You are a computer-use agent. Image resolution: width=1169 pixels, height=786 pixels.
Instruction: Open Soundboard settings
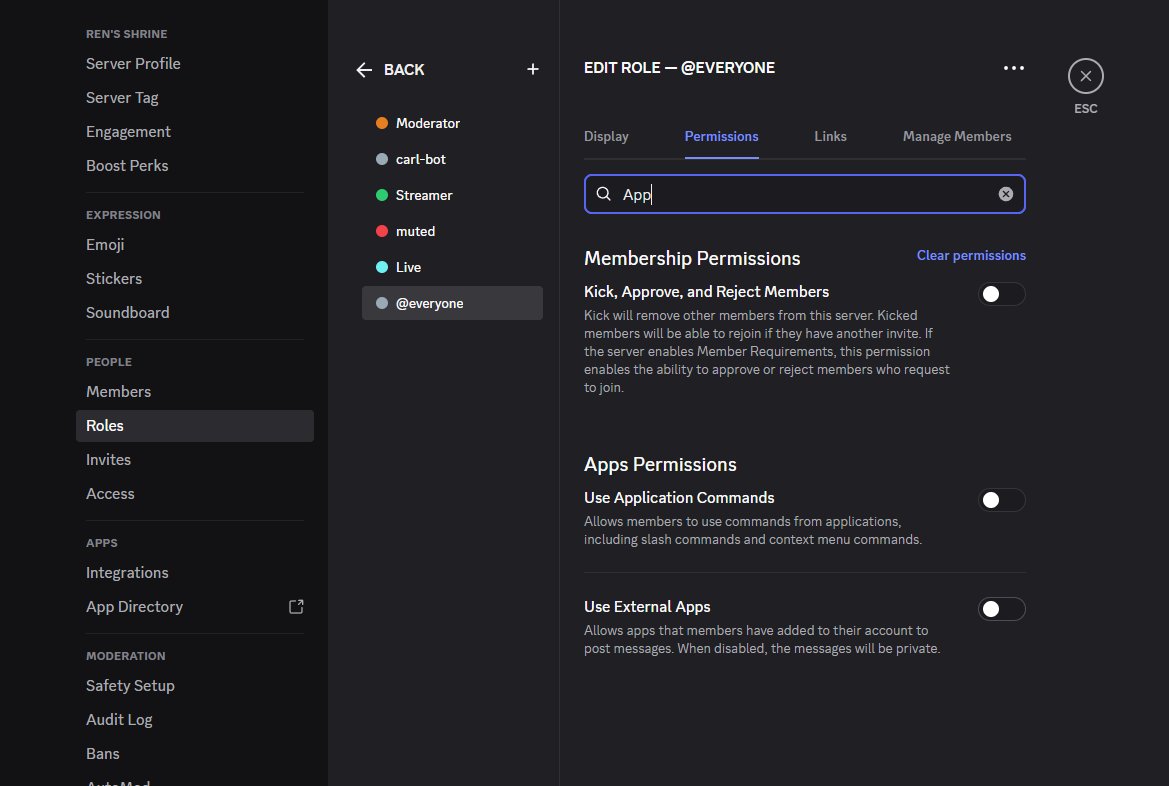pyautogui.click(x=195, y=312)
